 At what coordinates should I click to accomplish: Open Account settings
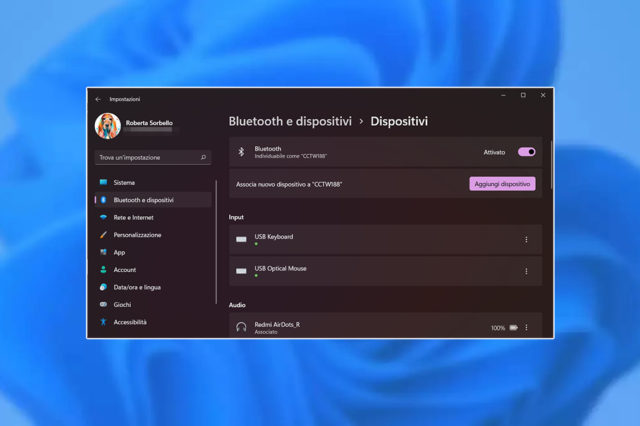coord(153,270)
